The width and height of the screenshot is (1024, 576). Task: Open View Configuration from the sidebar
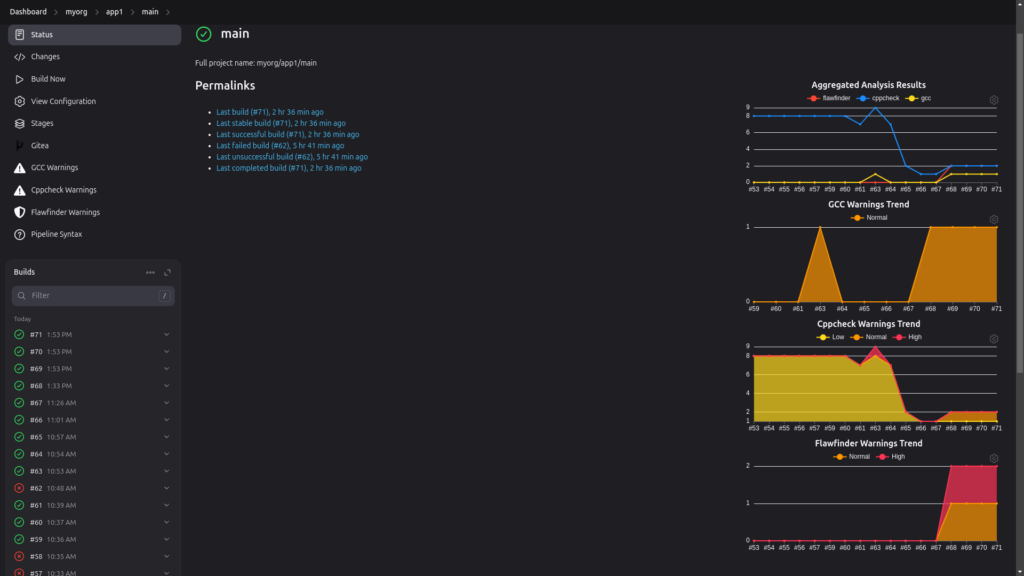tap(94, 101)
